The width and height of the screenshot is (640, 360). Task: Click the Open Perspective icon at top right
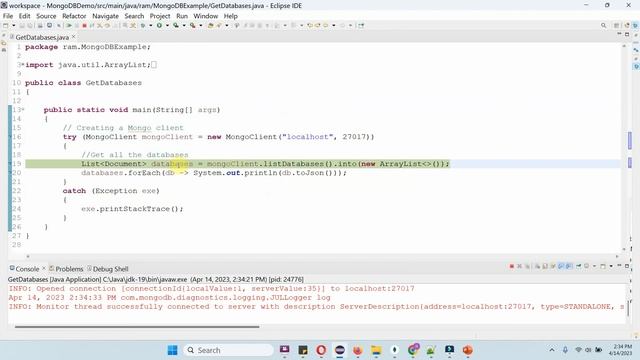pos(617,25)
